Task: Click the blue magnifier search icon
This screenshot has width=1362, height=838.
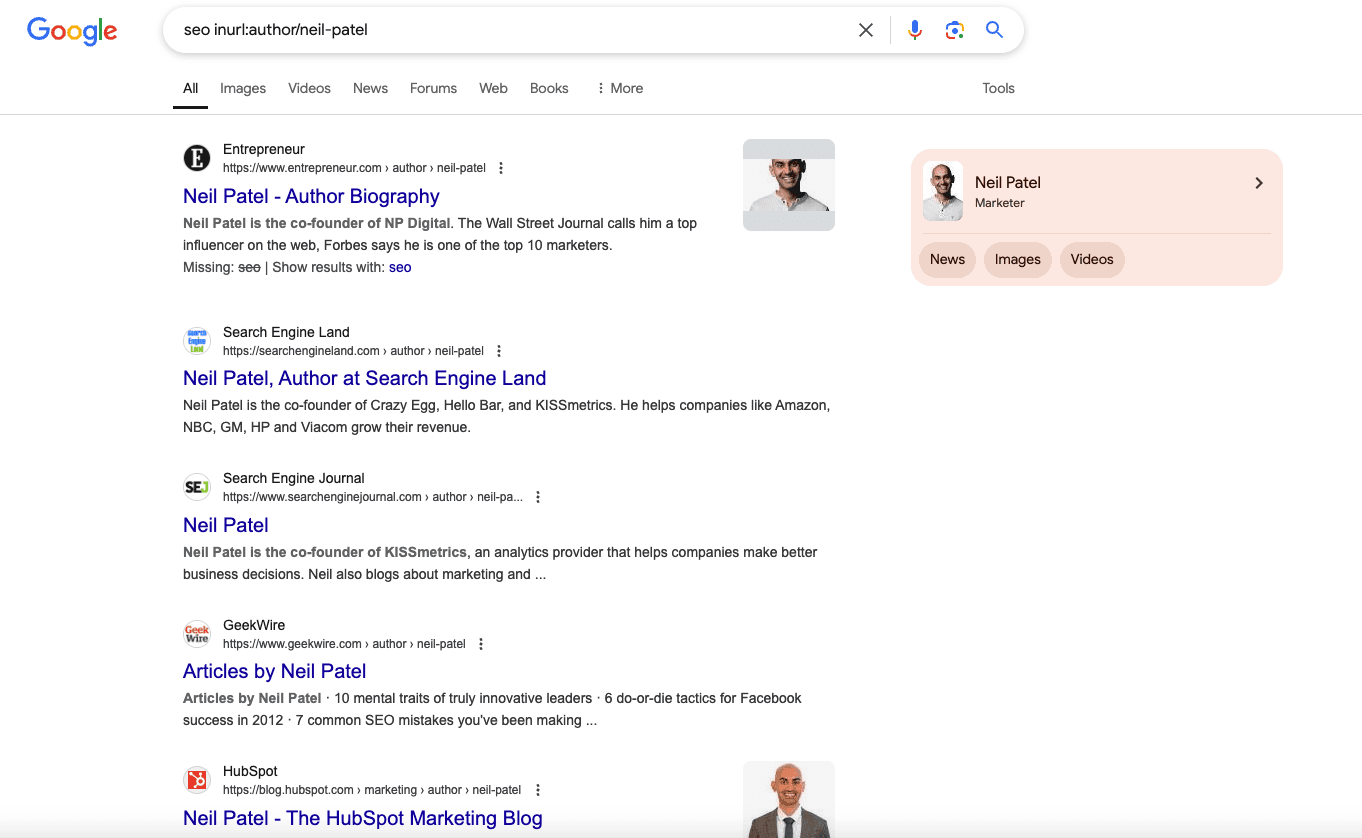Action: 994,30
